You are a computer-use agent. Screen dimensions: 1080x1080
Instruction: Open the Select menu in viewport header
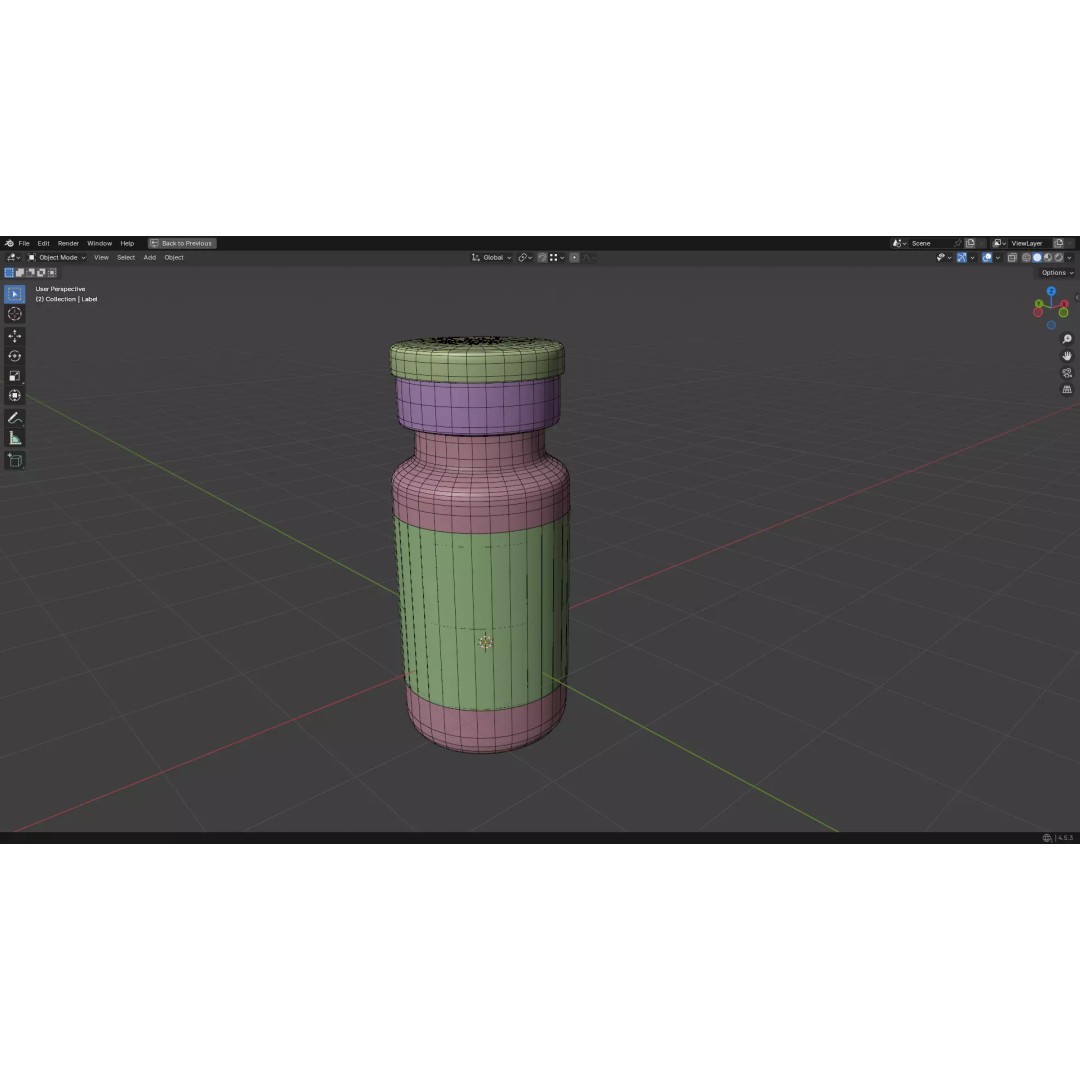(x=126, y=258)
